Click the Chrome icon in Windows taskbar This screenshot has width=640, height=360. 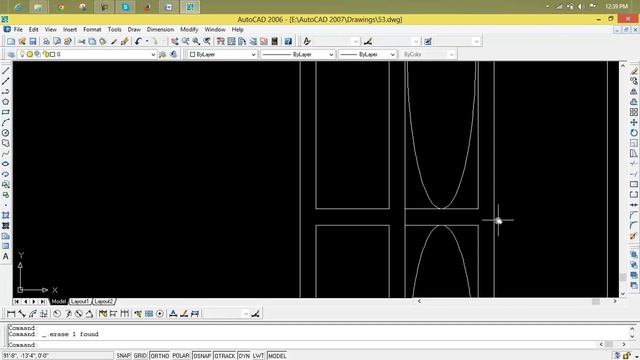click(x=61, y=7)
